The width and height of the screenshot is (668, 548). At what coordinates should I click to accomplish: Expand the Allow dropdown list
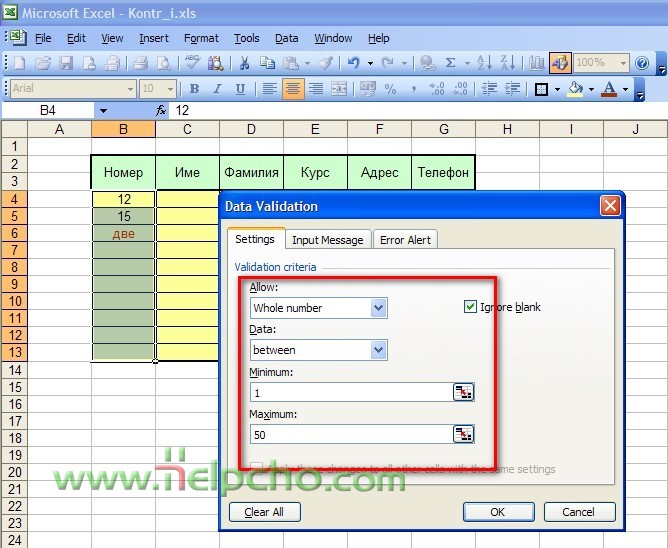coord(378,308)
